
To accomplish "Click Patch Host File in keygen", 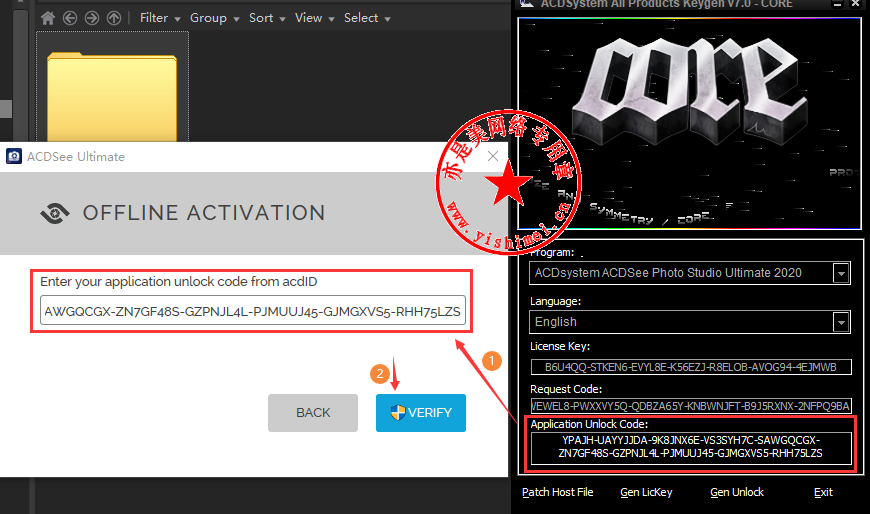I will [x=557, y=492].
